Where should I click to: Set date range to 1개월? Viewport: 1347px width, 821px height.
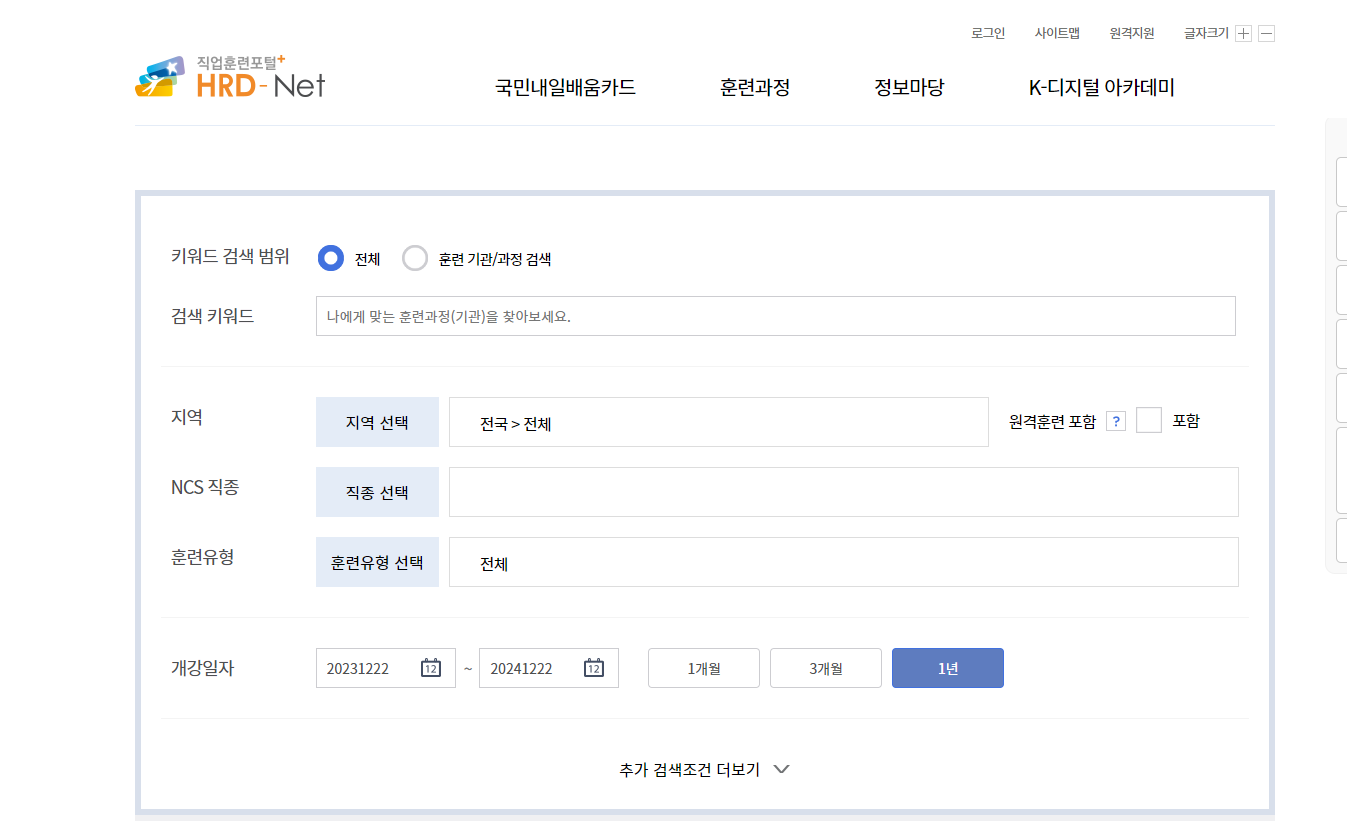tap(704, 668)
